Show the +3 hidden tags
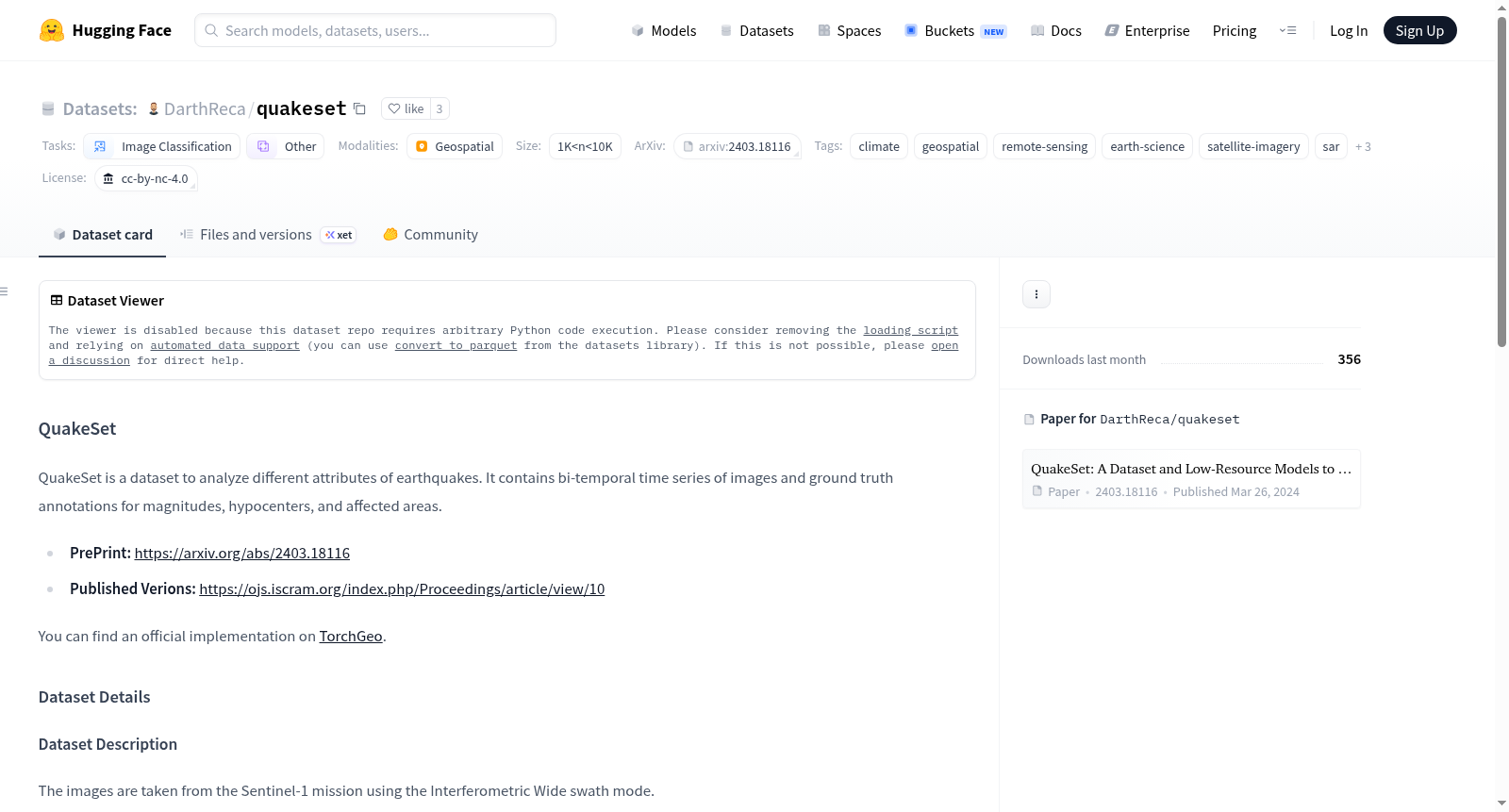The height and width of the screenshot is (812, 1509). pos(1363,146)
